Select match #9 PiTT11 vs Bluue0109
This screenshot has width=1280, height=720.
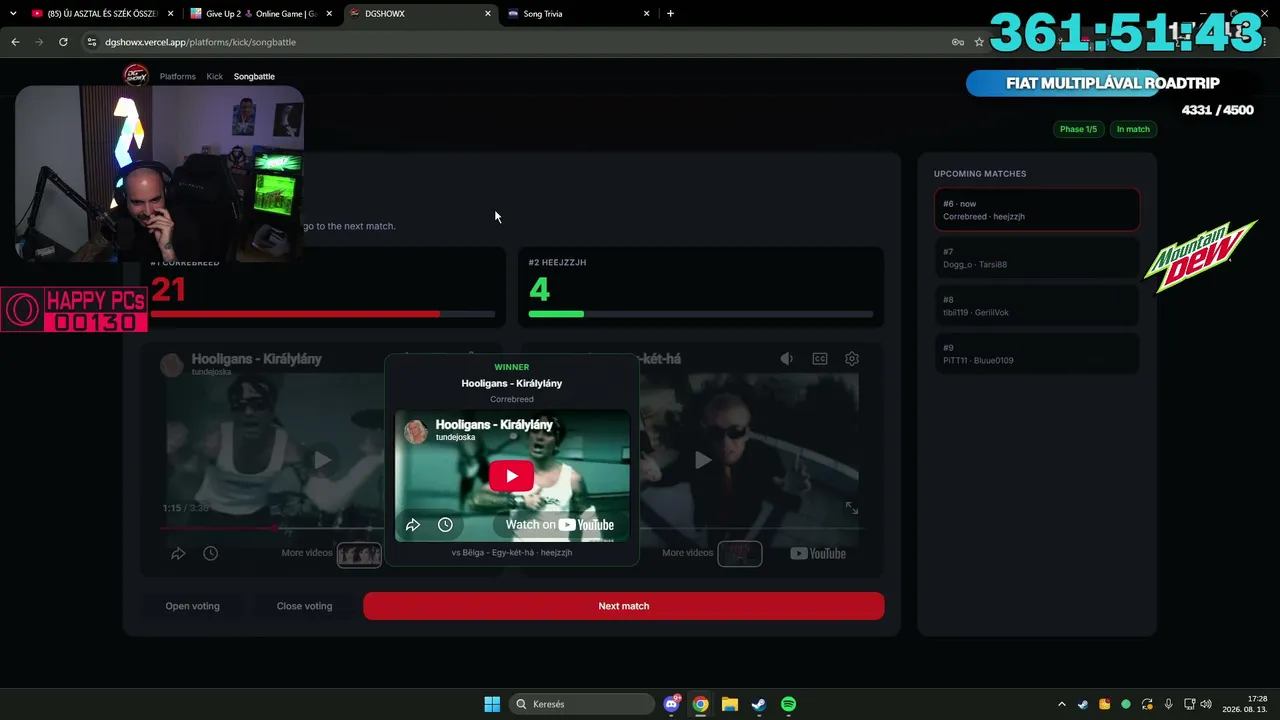[1037, 354]
